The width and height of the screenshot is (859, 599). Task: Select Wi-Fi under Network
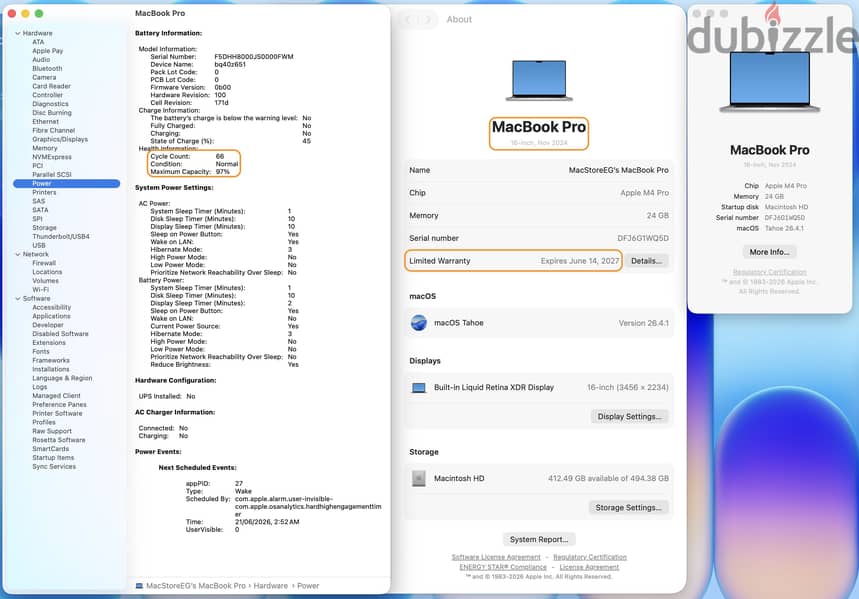(x=40, y=289)
